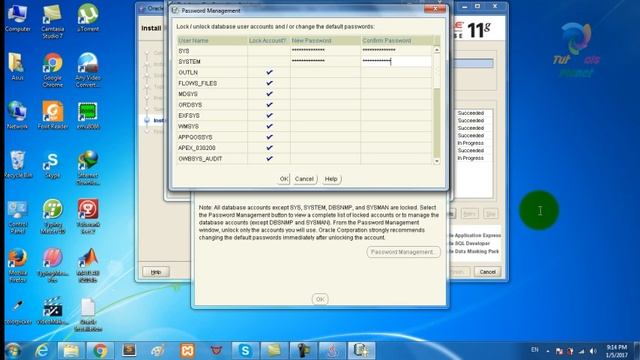
Task: Unlock the EXFSYS account
Action: (269, 116)
